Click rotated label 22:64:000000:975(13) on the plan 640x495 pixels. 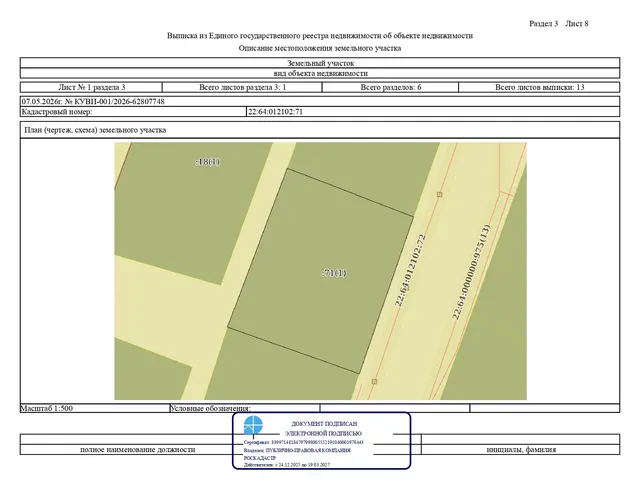pos(471,272)
